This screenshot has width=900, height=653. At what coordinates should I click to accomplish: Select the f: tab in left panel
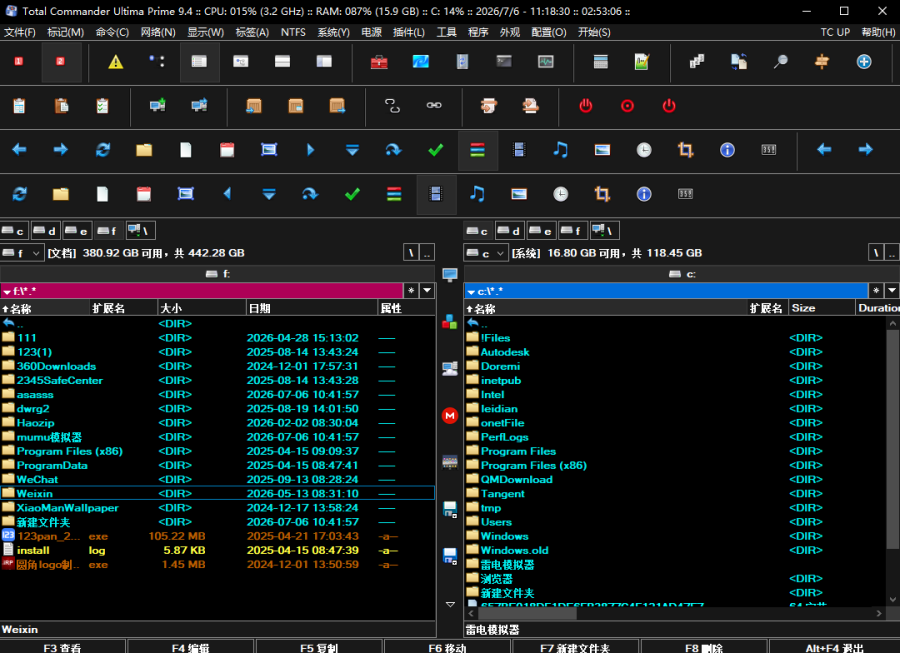point(218,274)
